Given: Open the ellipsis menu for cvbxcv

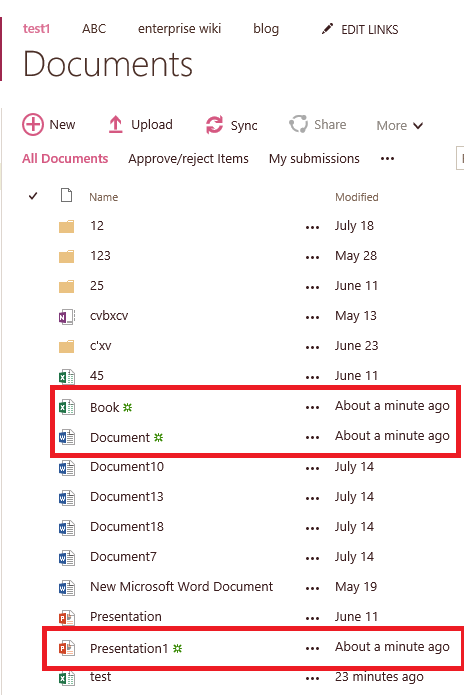Looking at the screenshot, I should (x=312, y=318).
